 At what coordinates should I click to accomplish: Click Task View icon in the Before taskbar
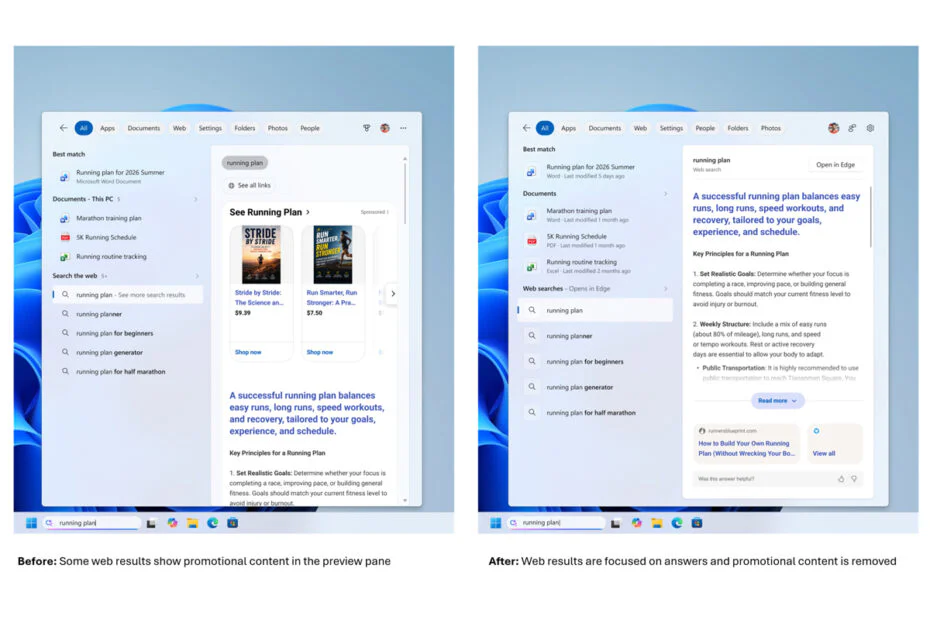point(151,523)
